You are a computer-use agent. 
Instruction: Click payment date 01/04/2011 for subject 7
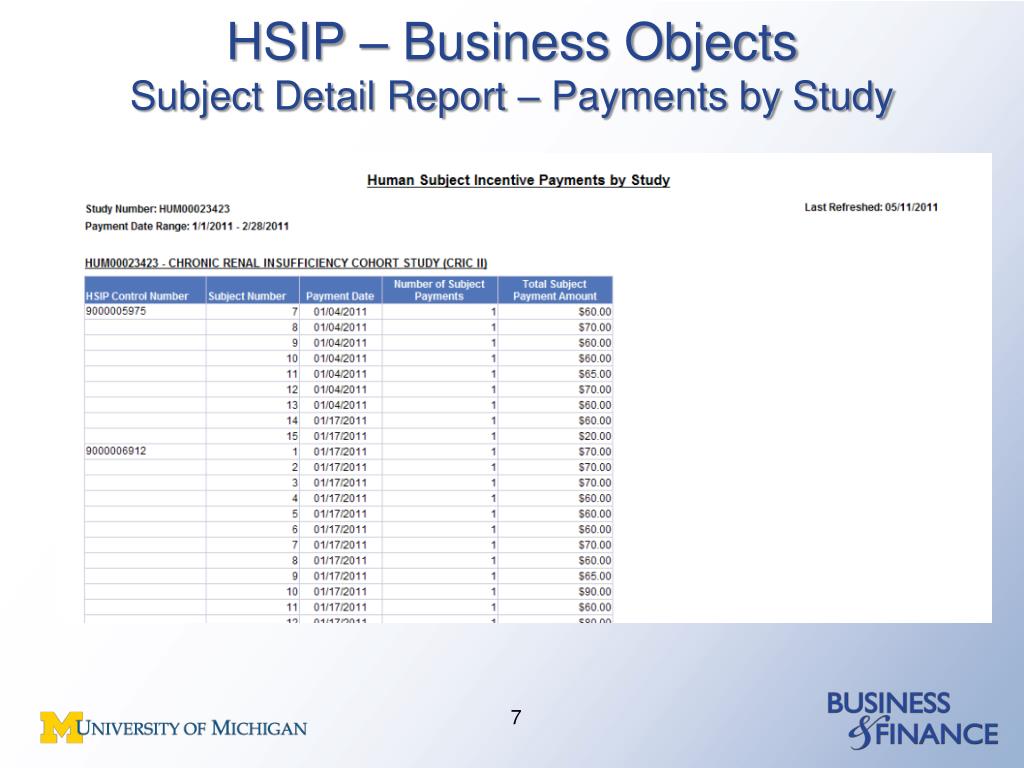click(x=340, y=312)
